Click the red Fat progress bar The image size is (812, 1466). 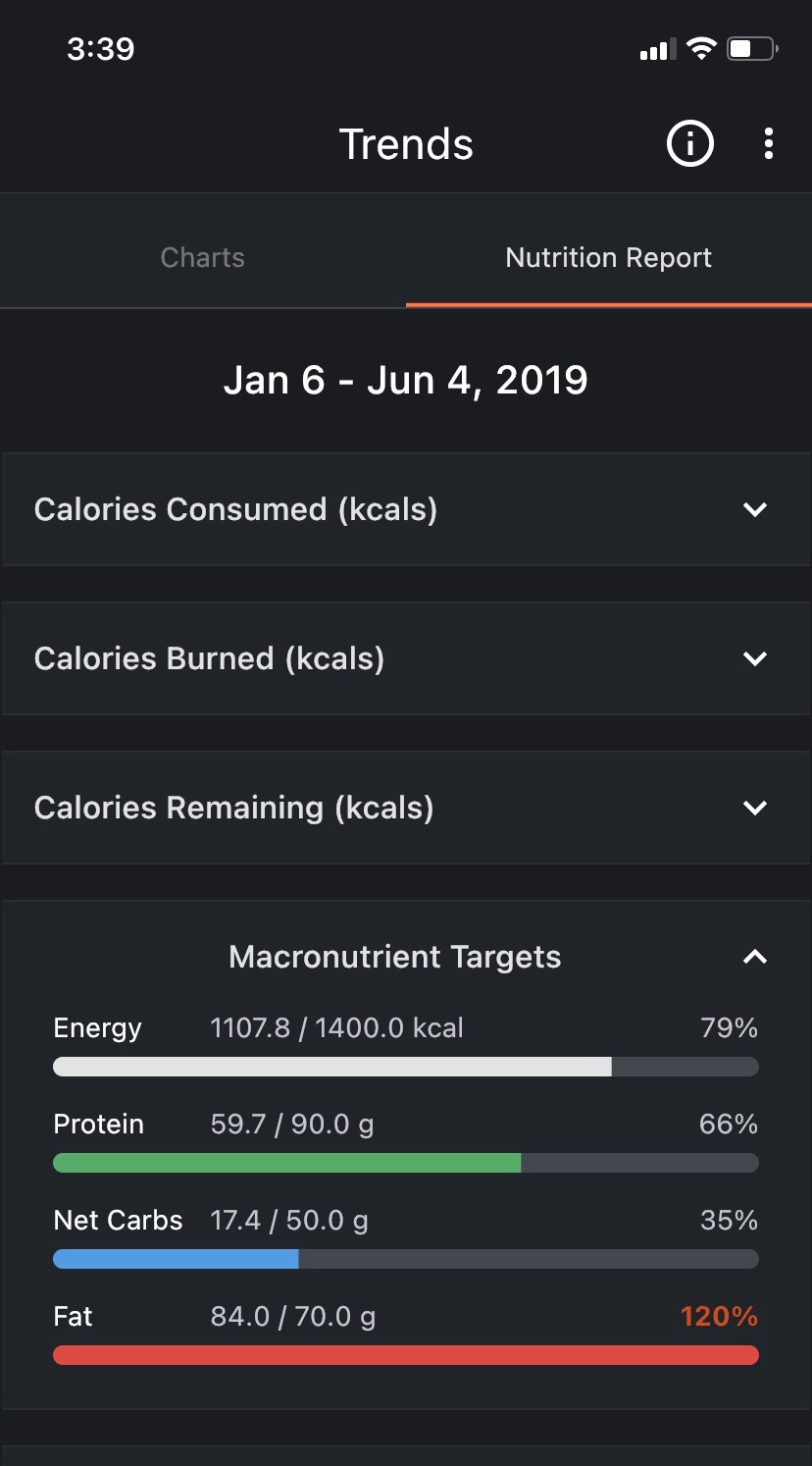click(406, 1355)
